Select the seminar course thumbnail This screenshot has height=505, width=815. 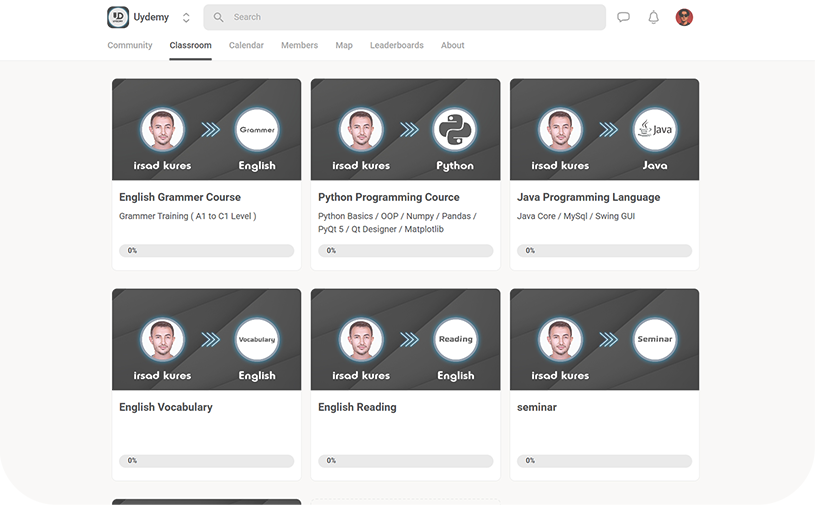604,340
